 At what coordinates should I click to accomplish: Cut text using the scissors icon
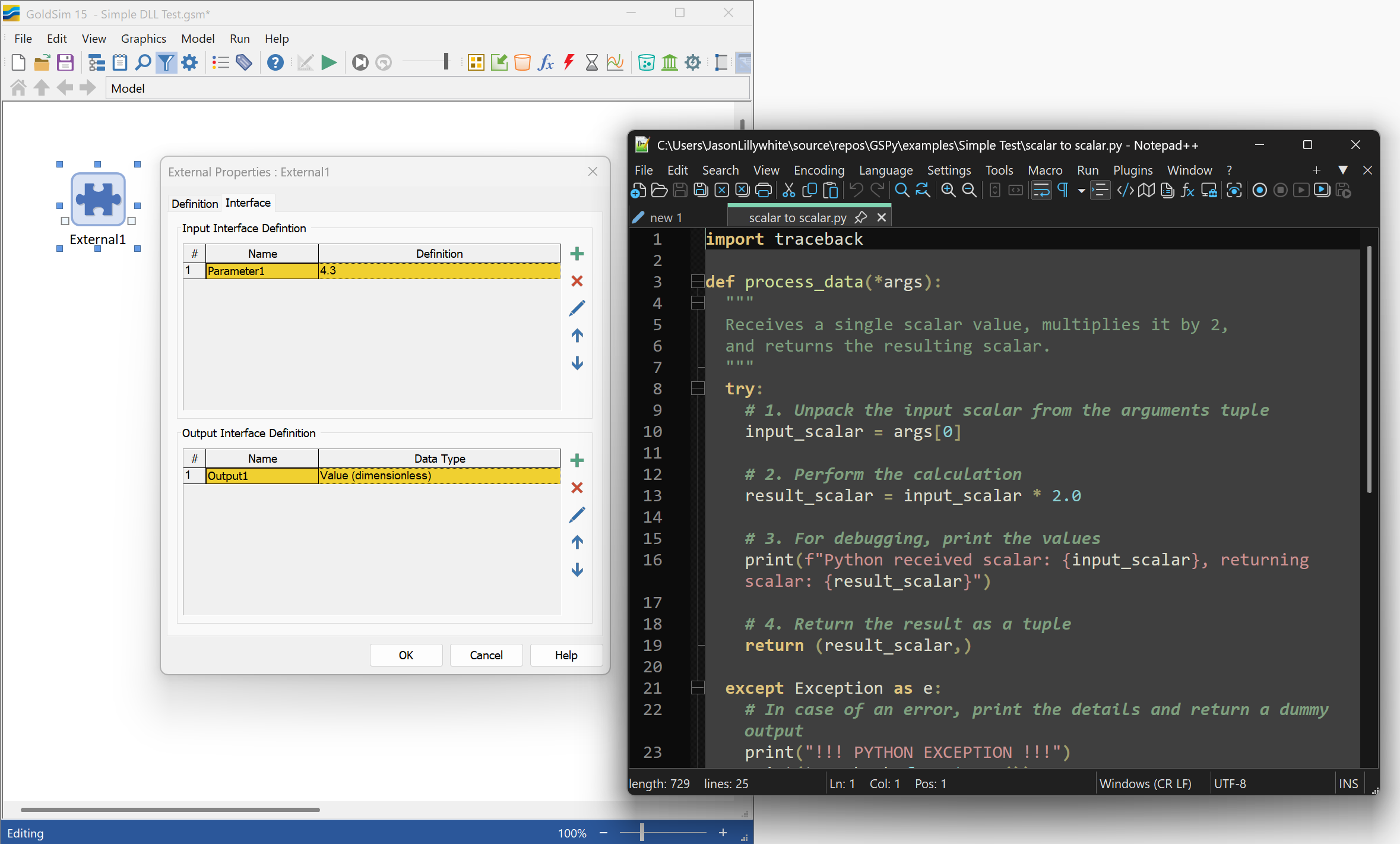point(789,190)
